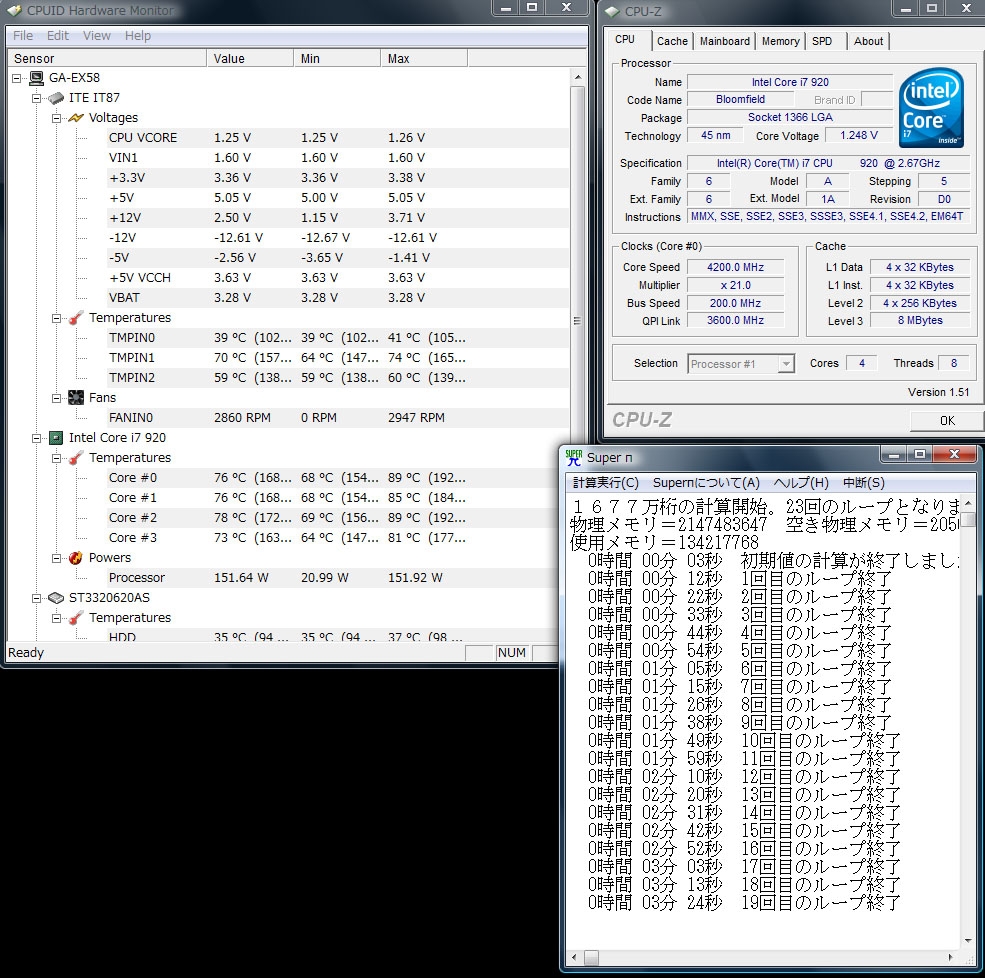Select the CPU VCORE sensor row
Viewport: 985px width, 978px height.
143,138
